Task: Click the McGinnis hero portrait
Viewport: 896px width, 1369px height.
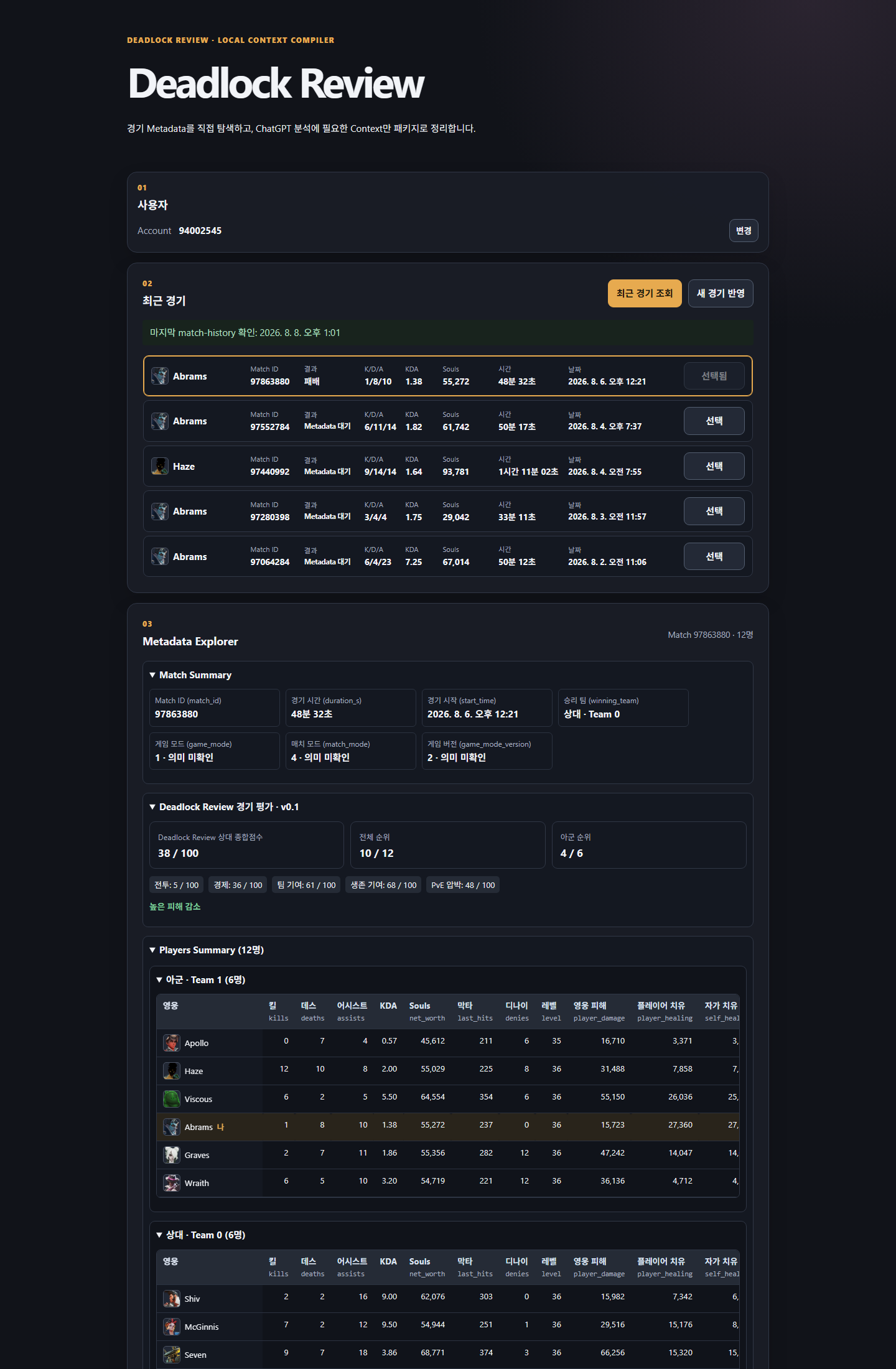Action: (172, 1327)
